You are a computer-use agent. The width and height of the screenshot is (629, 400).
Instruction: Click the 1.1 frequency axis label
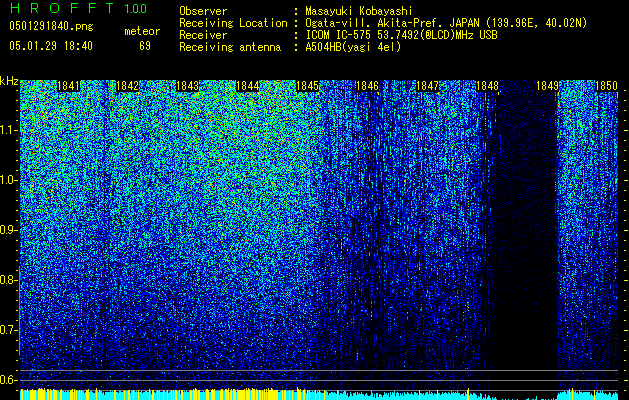click(7, 130)
